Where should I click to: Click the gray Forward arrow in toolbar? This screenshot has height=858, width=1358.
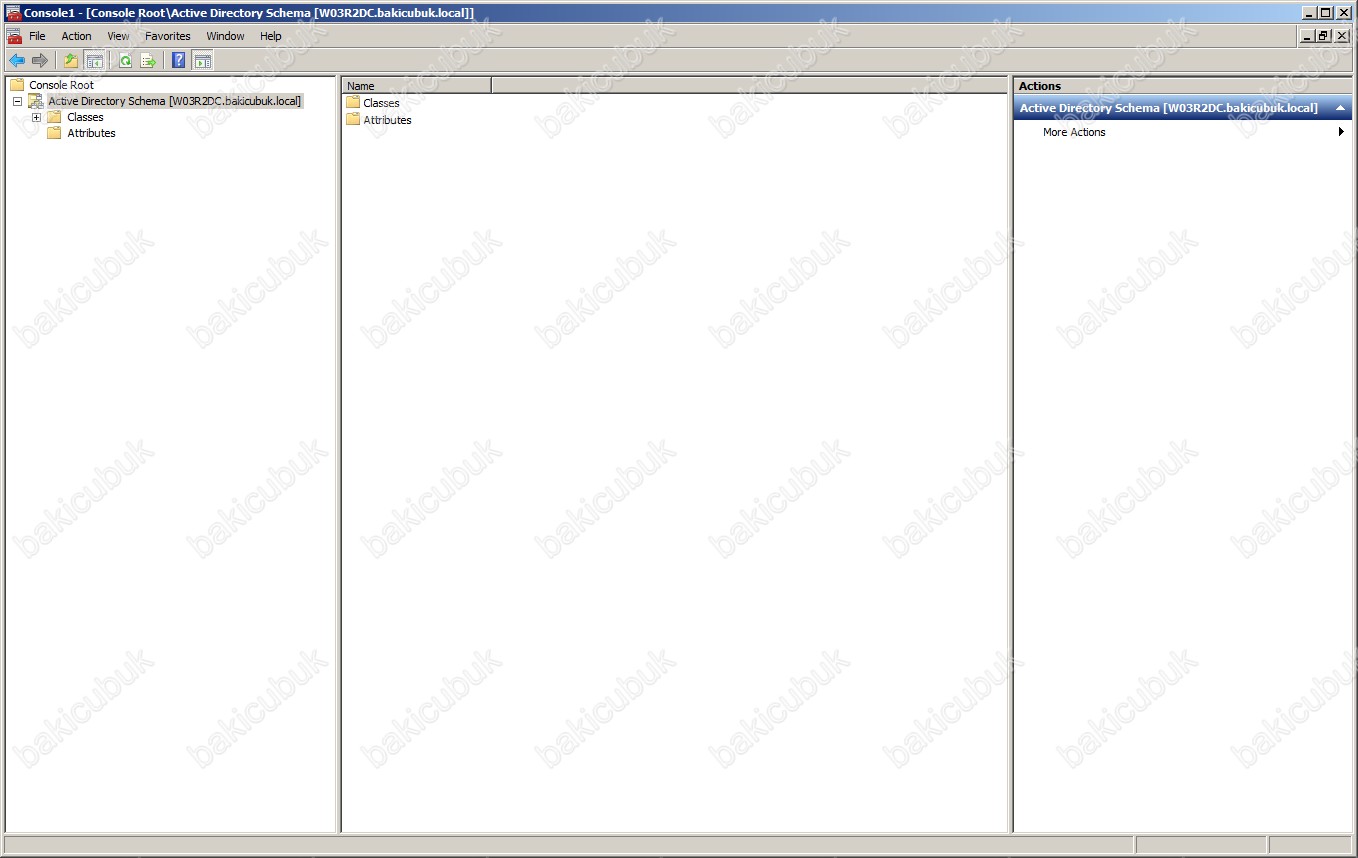[x=40, y=61]
